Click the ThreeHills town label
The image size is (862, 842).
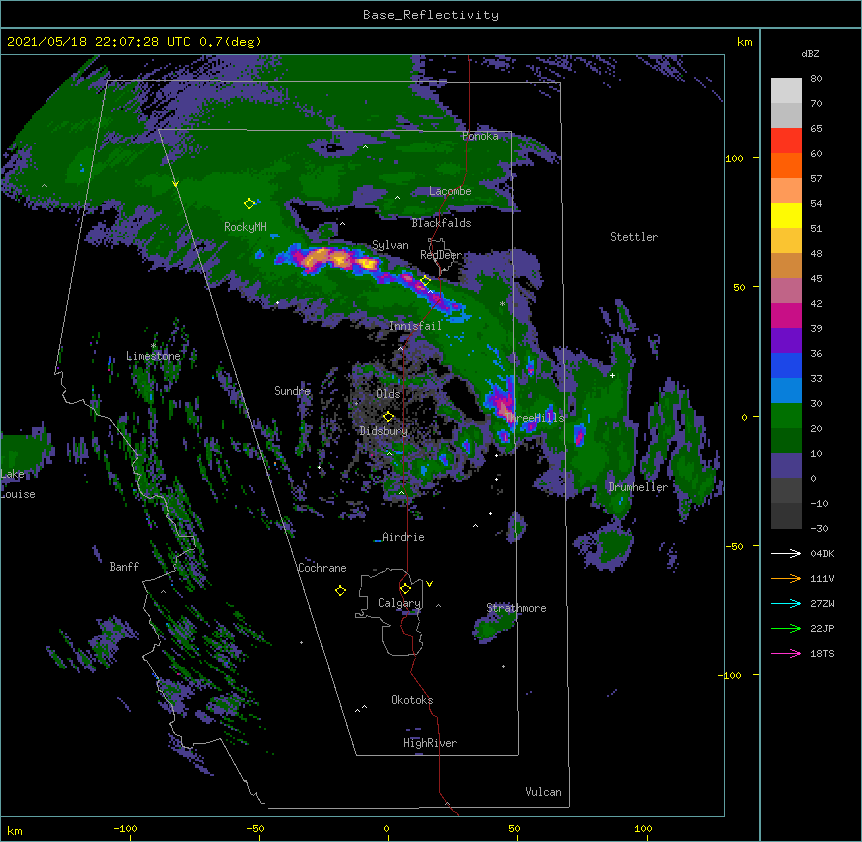coord(535,418)
